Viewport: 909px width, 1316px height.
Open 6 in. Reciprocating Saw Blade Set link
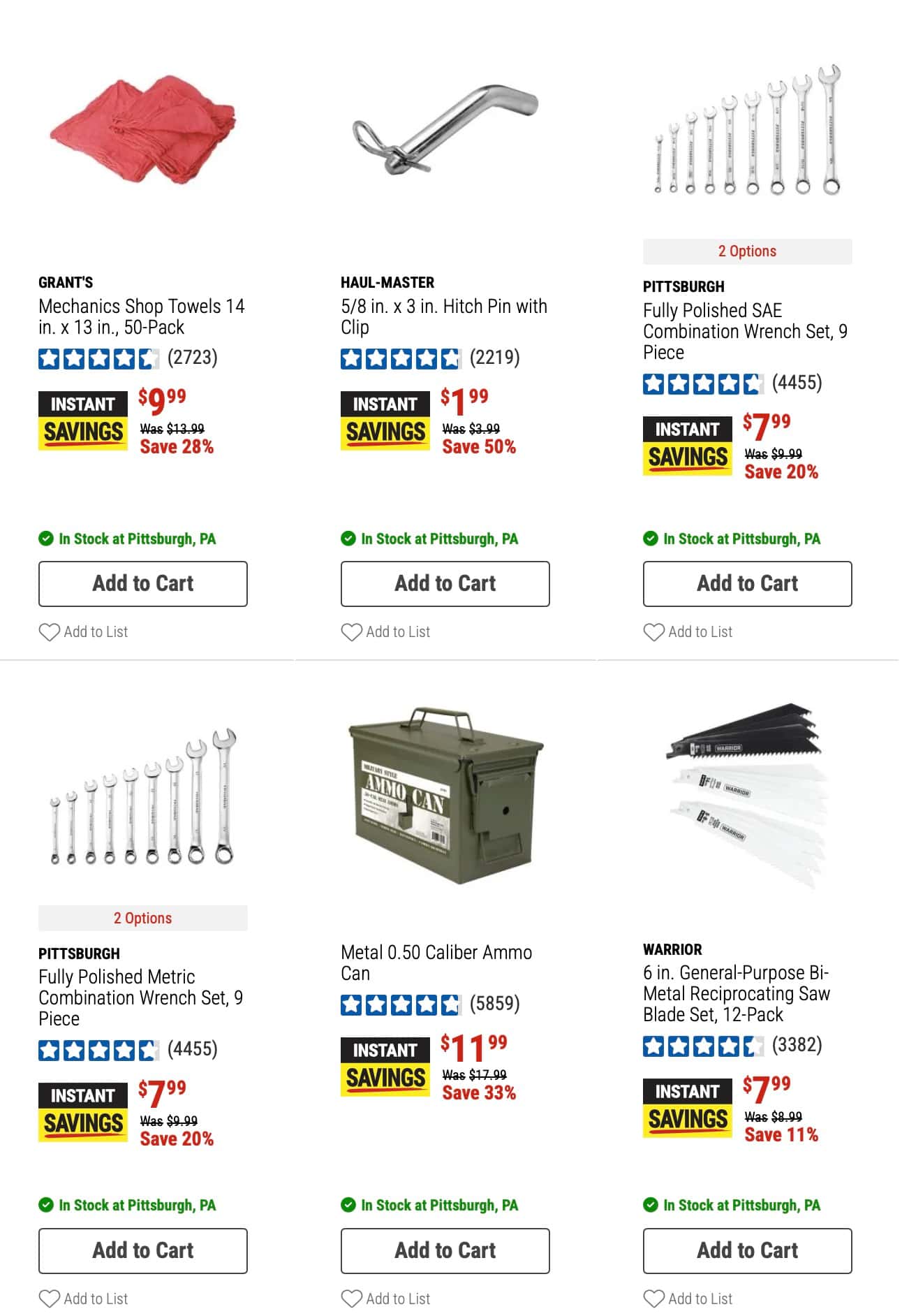tap(737, 994)
